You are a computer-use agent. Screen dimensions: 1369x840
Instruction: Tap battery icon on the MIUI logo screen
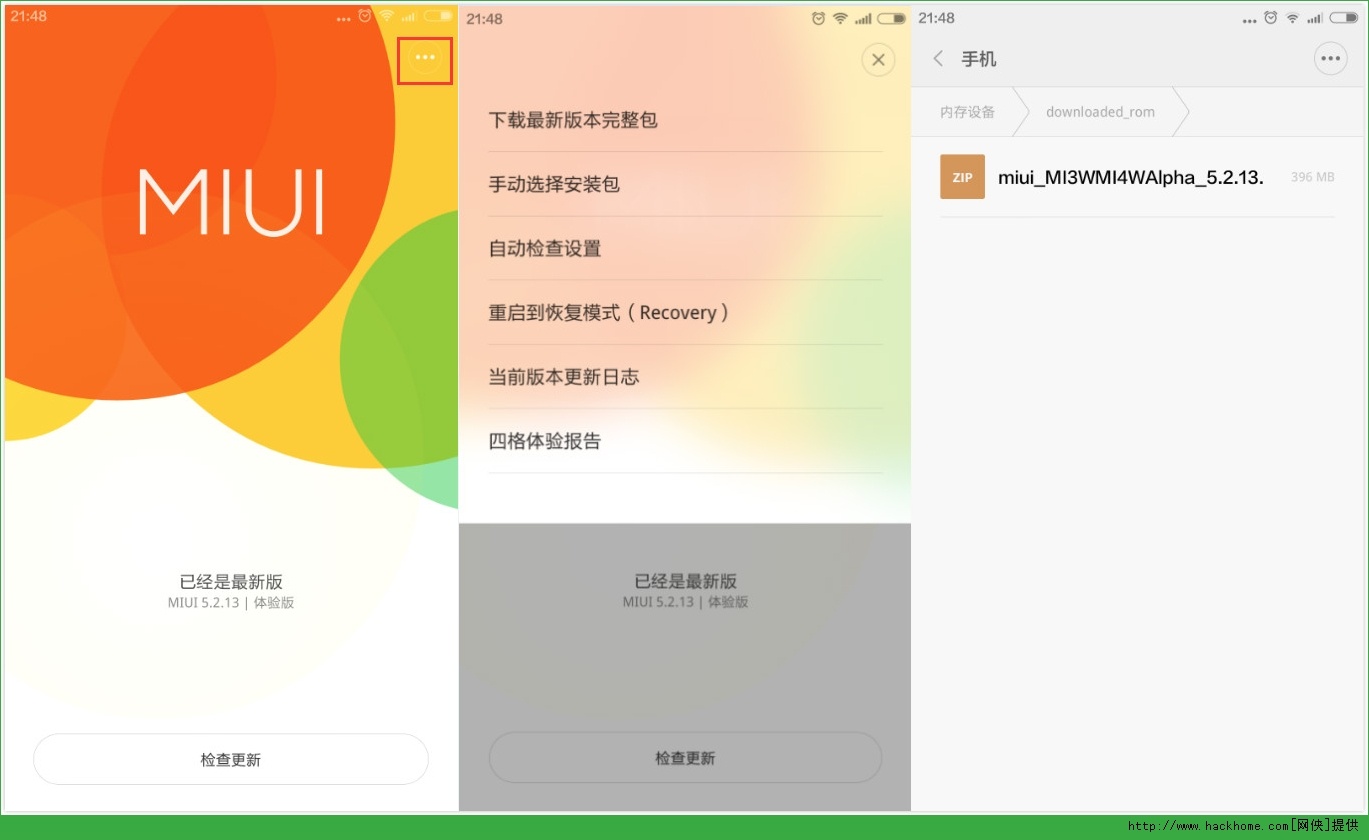[437, 16]
